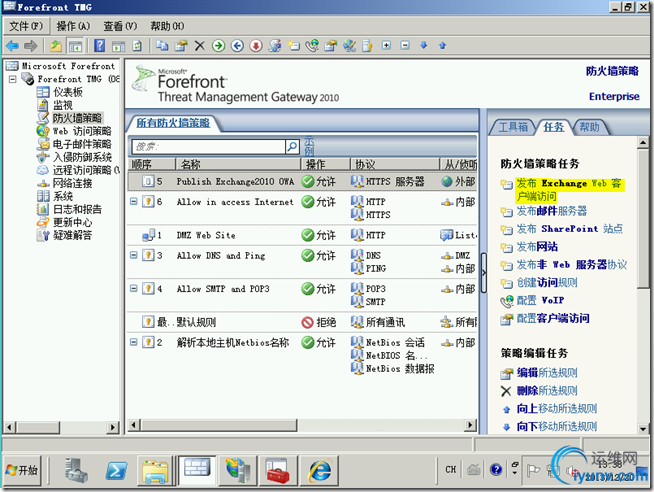Click the red down-arrow circle toolbar icon
The height and width of the screenshot is (492, 654).
coord(256,45)
